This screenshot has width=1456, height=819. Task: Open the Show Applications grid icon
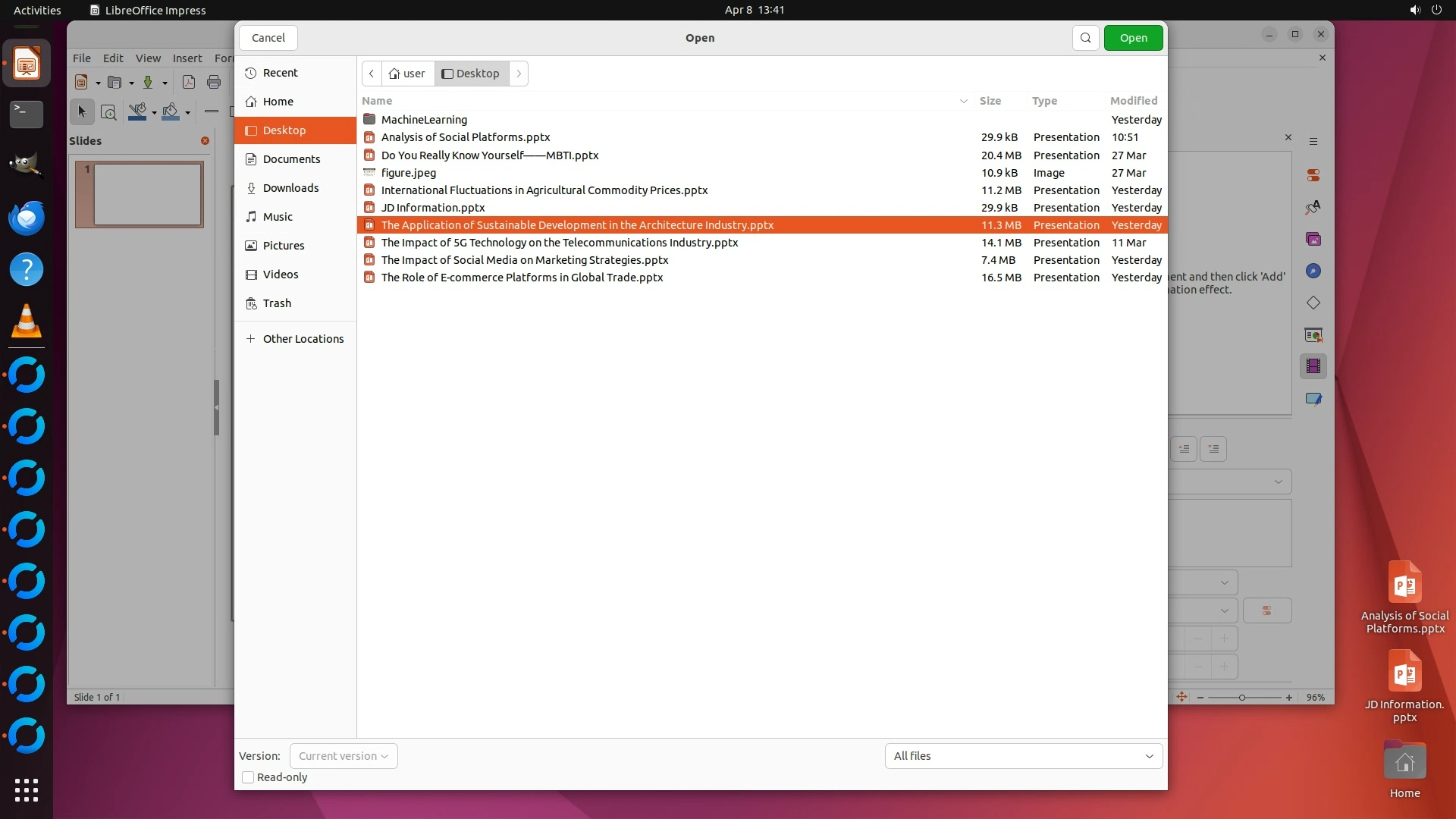pos(27,789)
